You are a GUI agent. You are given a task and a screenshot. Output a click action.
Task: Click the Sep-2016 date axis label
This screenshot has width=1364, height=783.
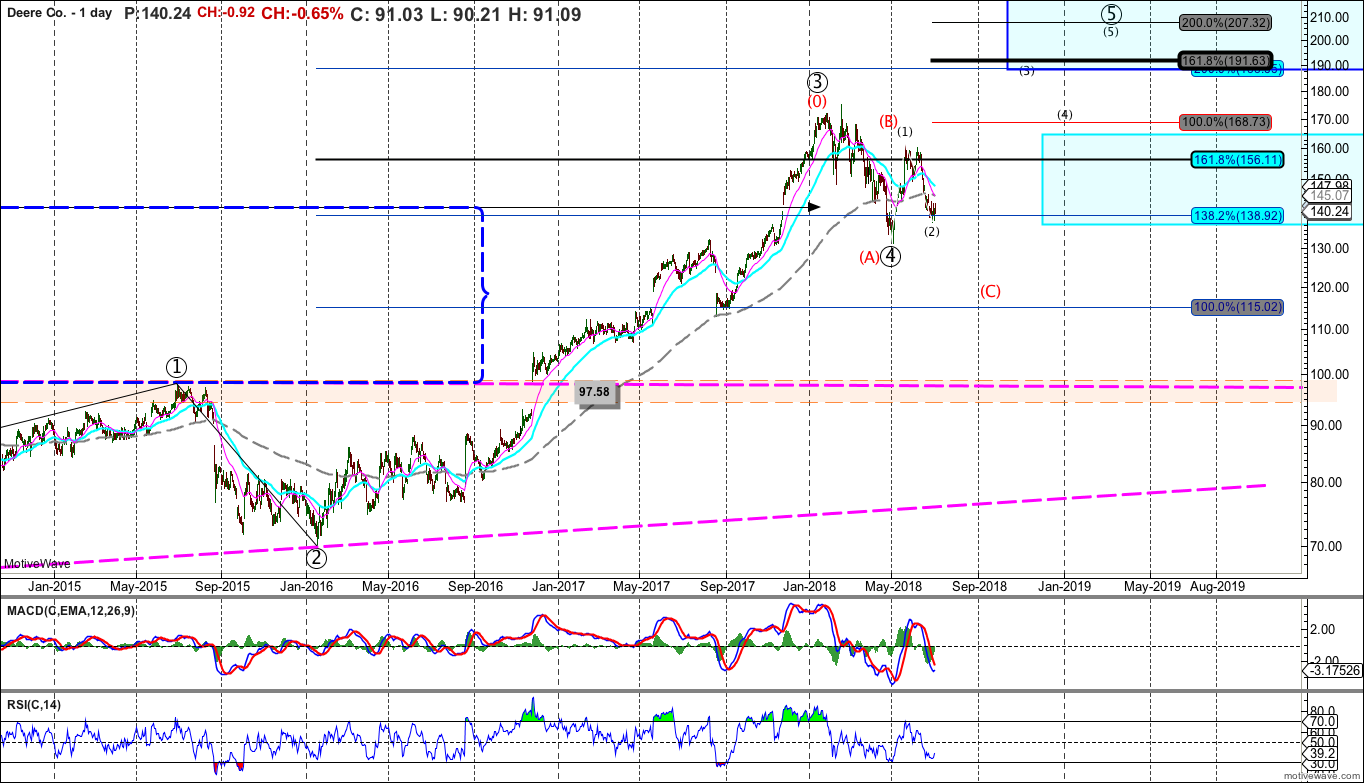(474, 587)
